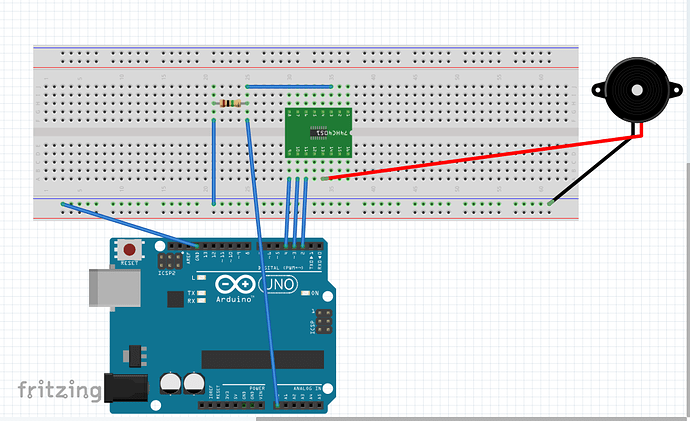Select the Arduino USB port
Image resolution: width=690 pixels, height=421 pixels.
[115, 288]
